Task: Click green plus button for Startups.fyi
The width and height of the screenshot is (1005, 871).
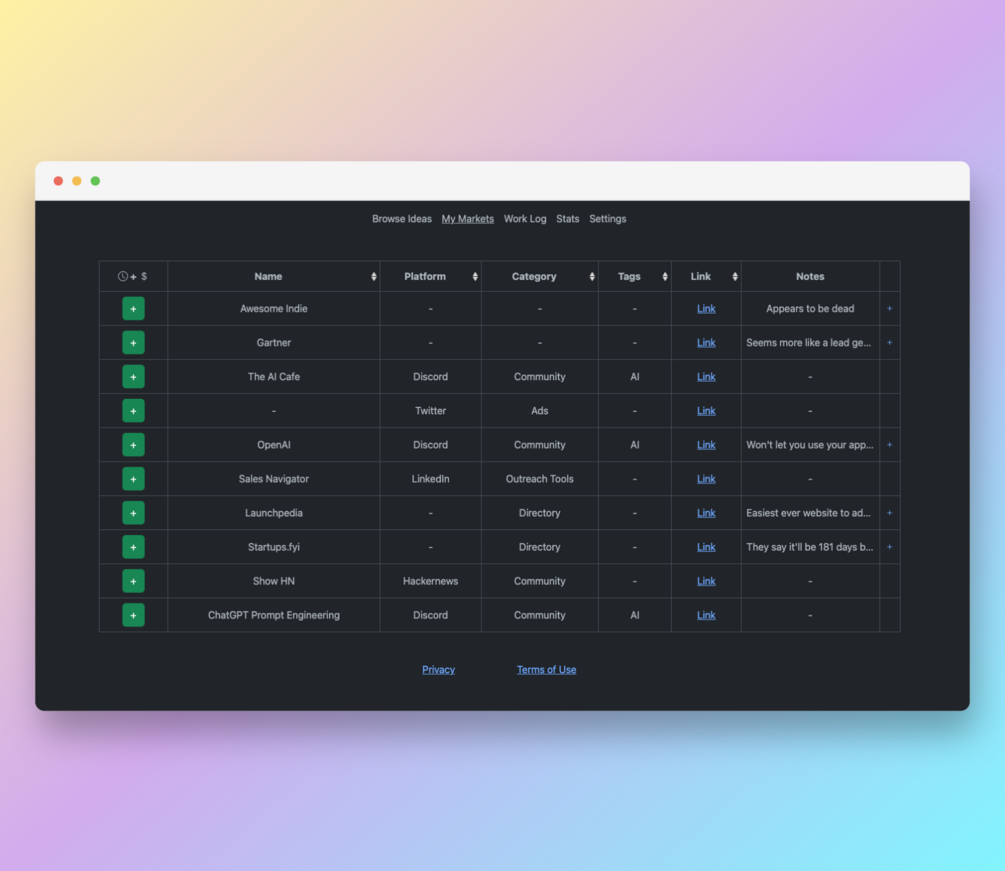Action: (133, 547)
